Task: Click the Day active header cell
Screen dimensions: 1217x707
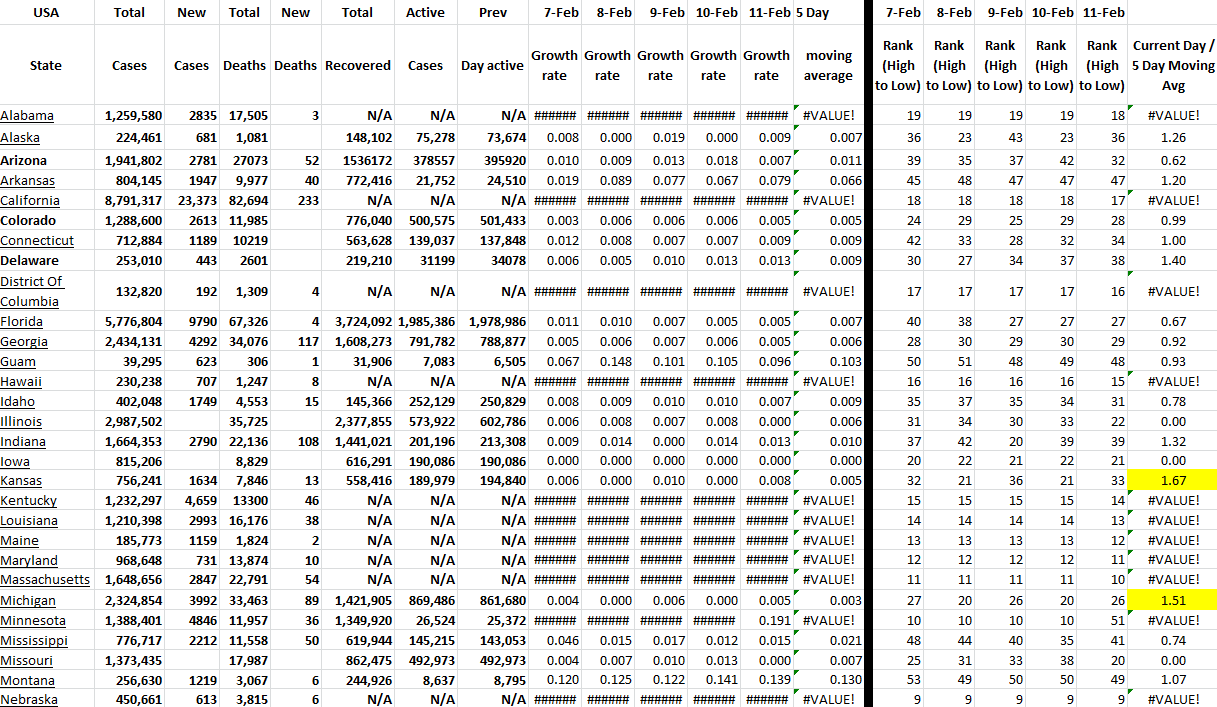Action: coord(492,66)
